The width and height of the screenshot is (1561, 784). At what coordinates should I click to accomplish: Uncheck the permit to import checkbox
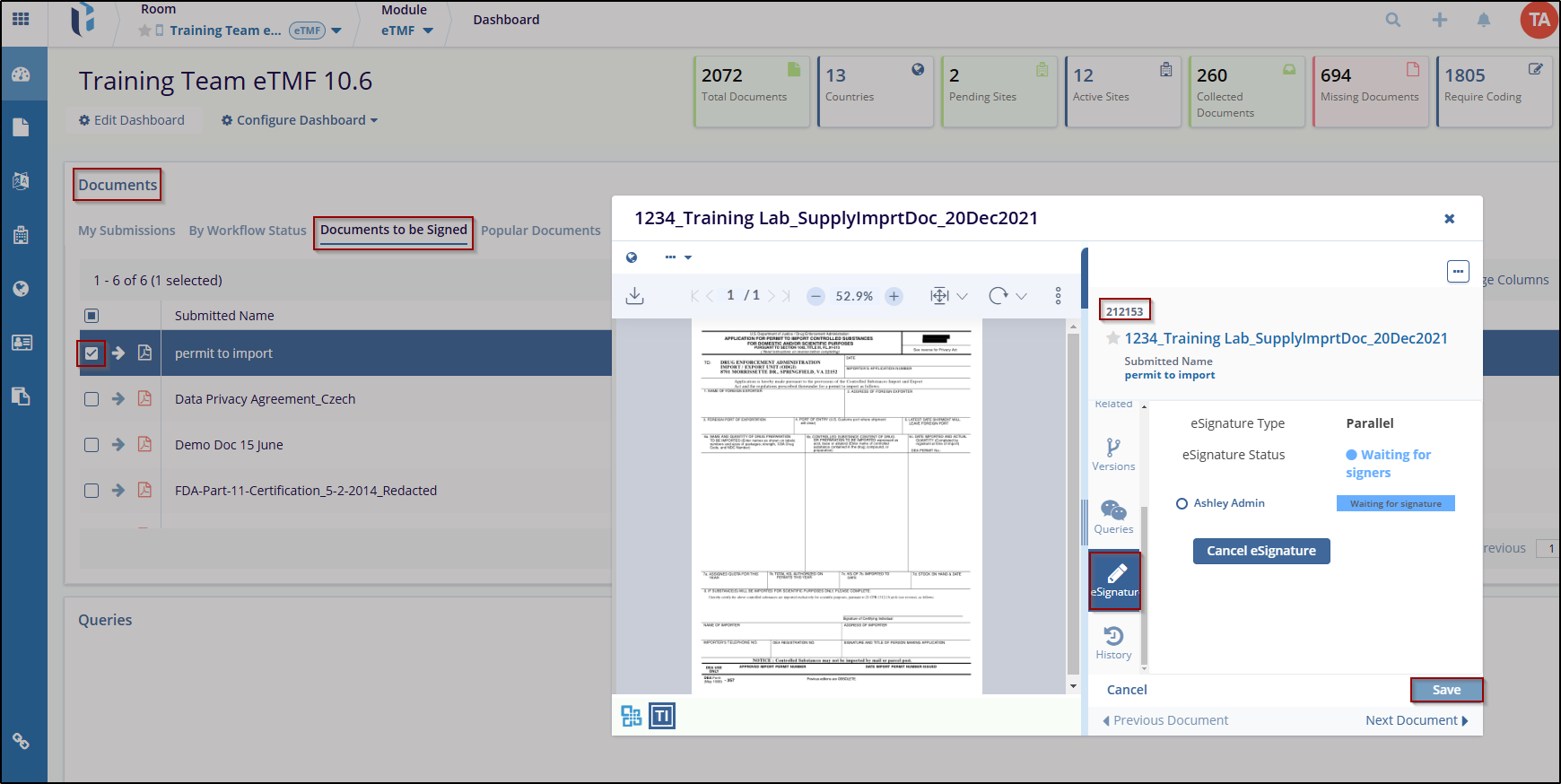point(92,353)
